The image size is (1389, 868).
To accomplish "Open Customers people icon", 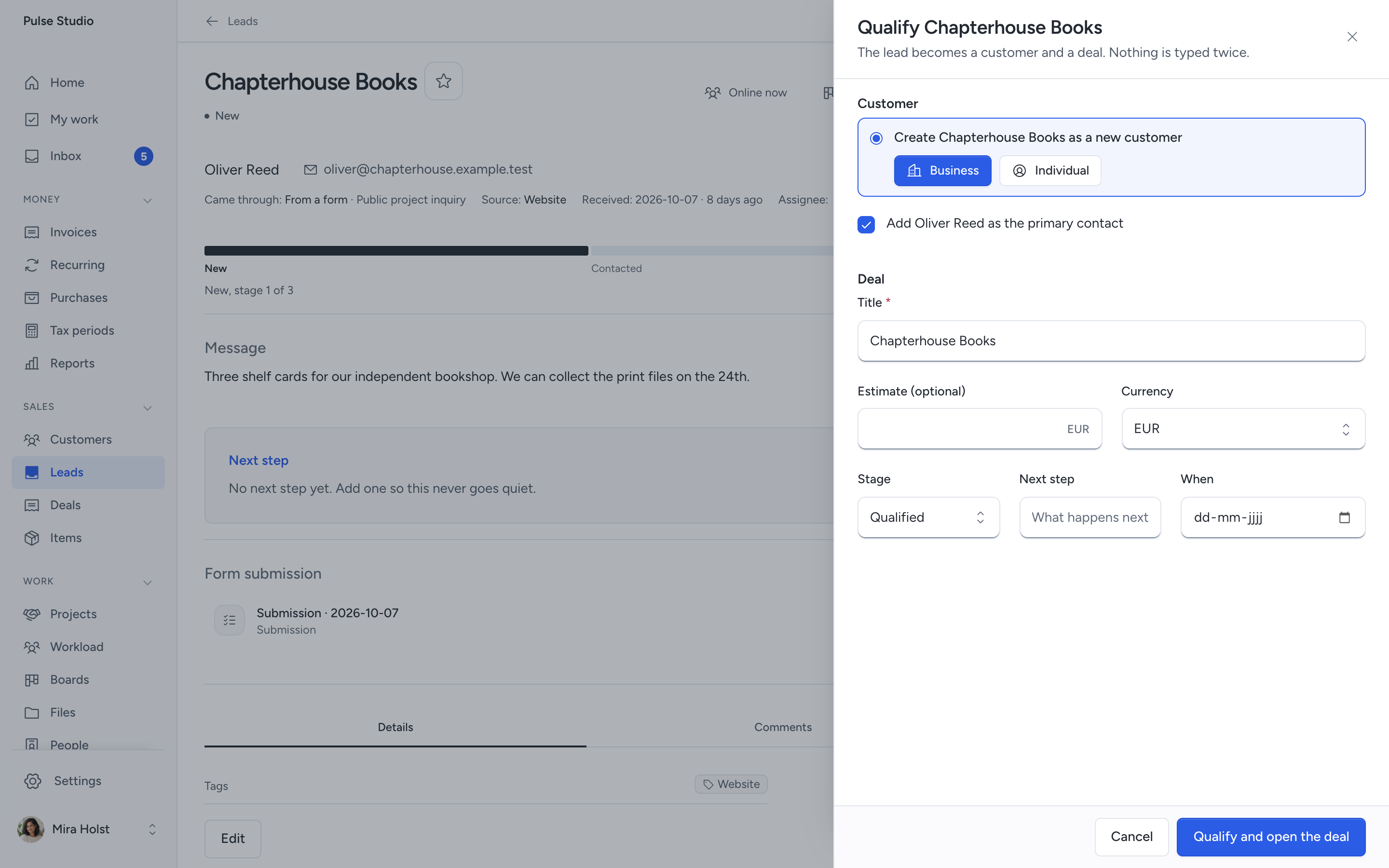I will [31, 439].
